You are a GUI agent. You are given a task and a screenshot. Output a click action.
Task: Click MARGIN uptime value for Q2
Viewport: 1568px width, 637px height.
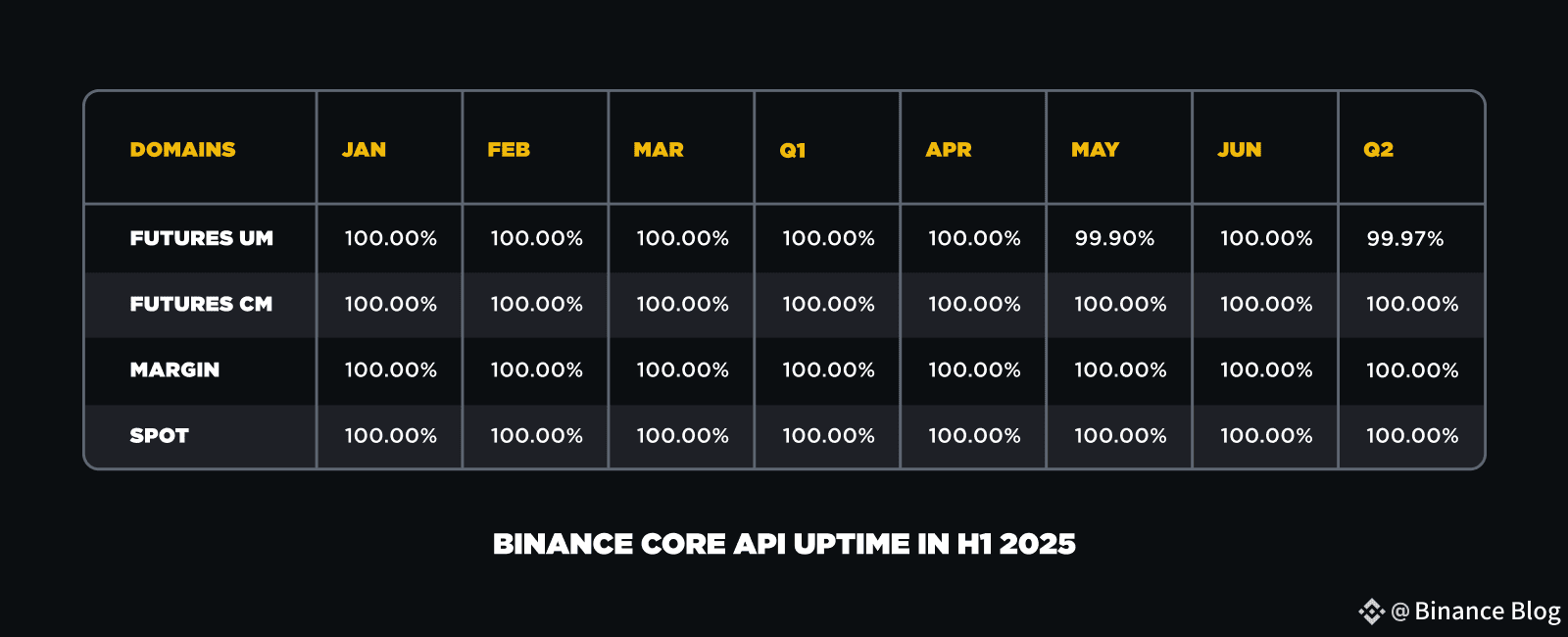click(x=1412, y=369)
